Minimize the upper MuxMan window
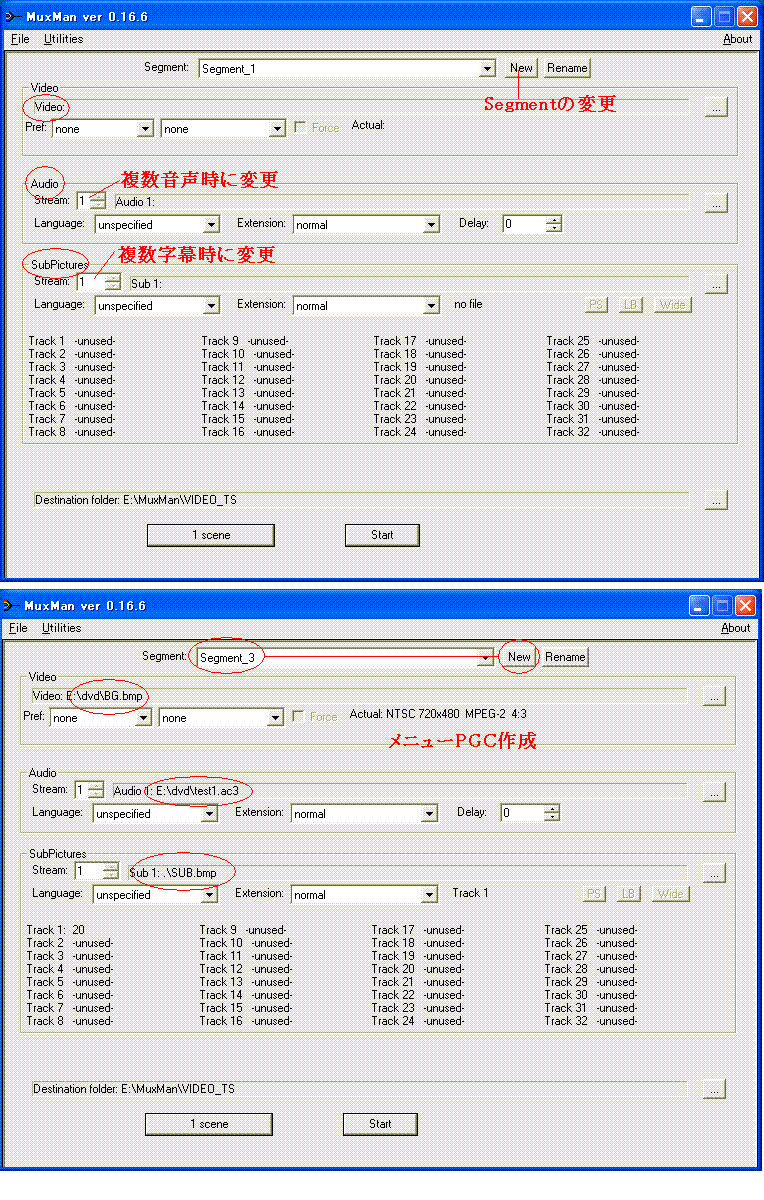 point(702,16)
